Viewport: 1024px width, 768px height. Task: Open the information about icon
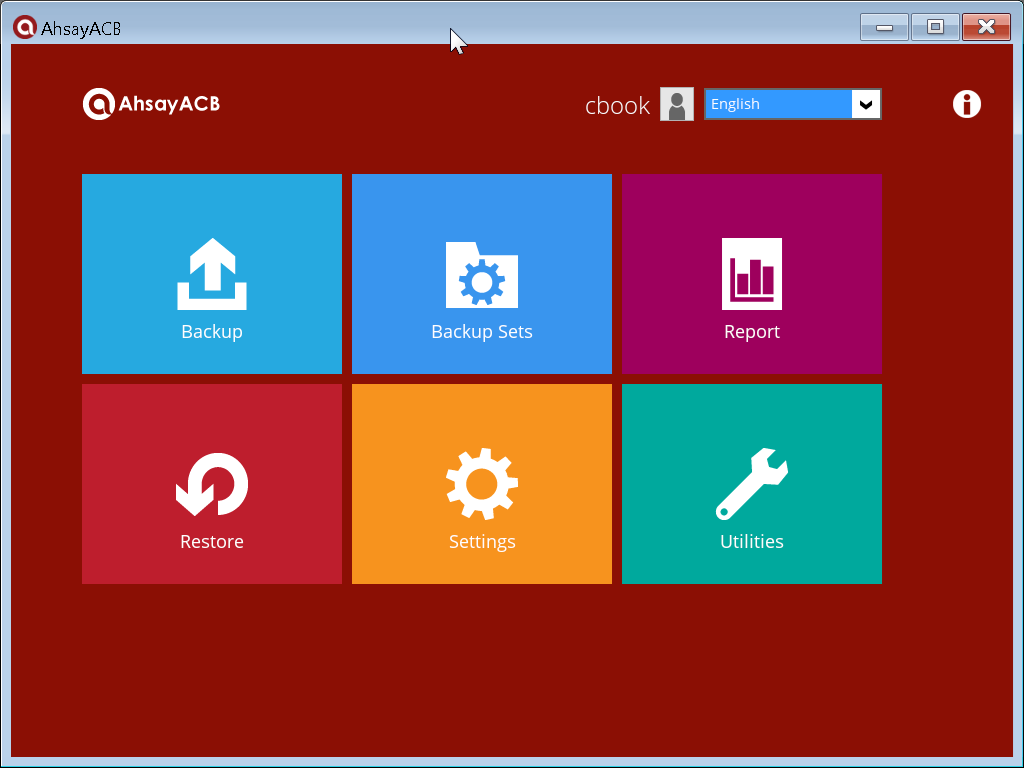[x=966, y=104]
